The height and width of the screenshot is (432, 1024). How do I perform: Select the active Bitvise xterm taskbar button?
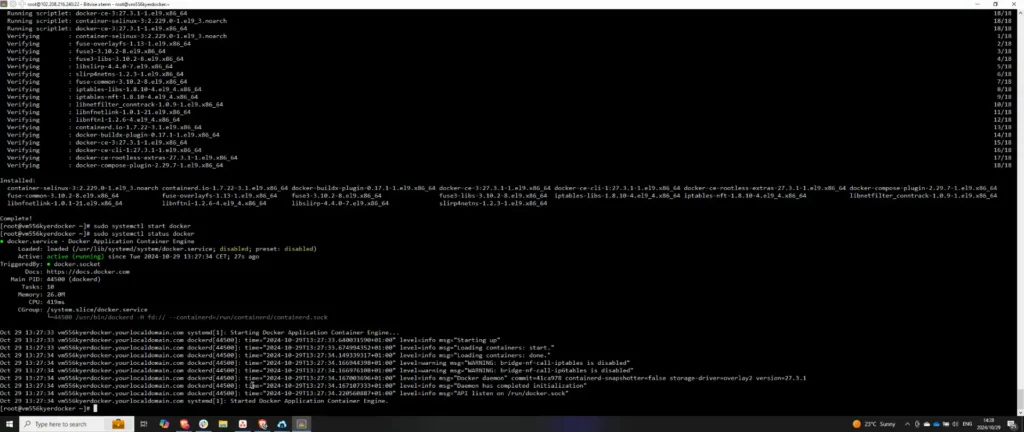[301, 424]
